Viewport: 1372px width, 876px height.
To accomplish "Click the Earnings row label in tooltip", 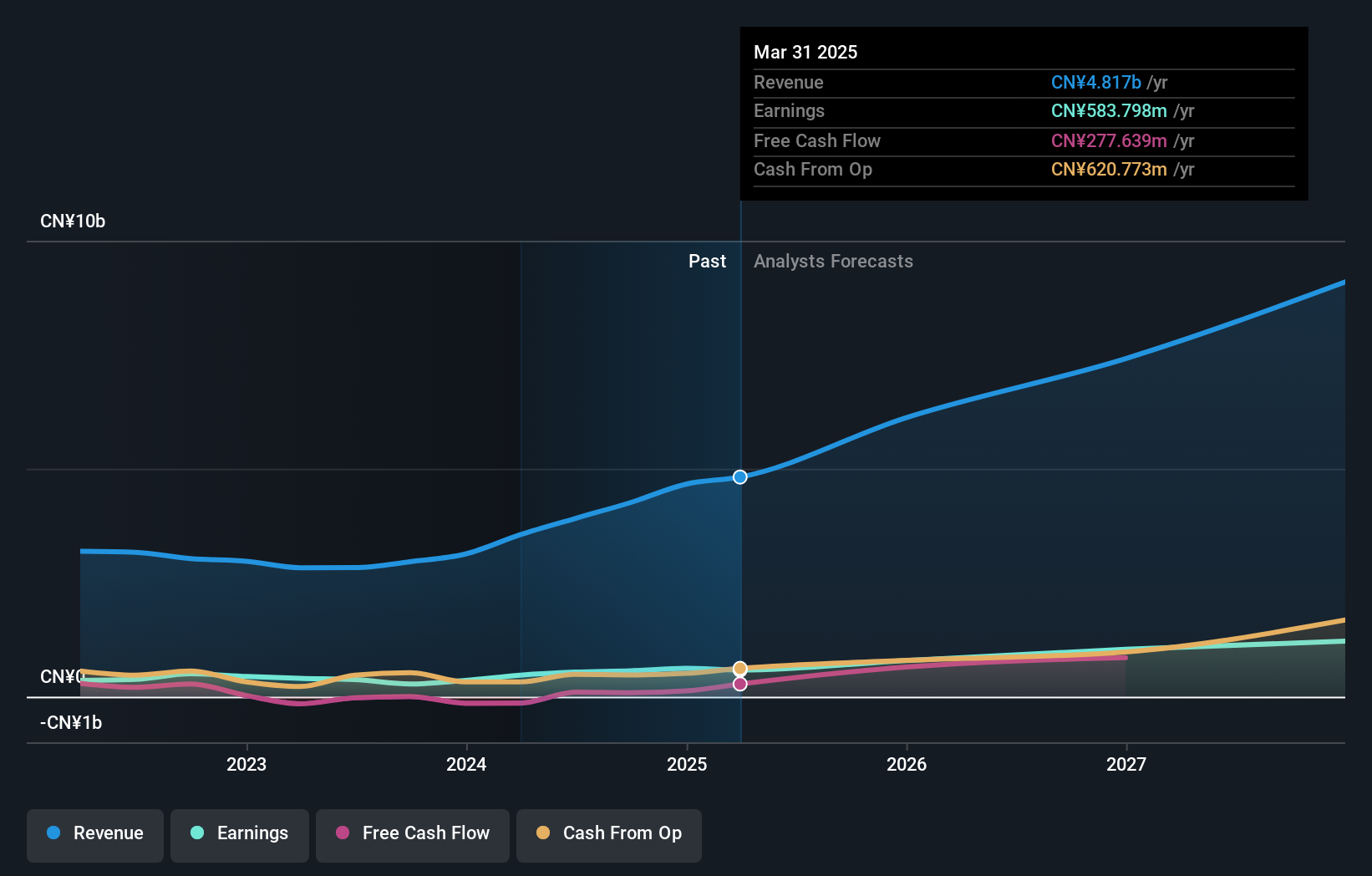I will [789, 110].
